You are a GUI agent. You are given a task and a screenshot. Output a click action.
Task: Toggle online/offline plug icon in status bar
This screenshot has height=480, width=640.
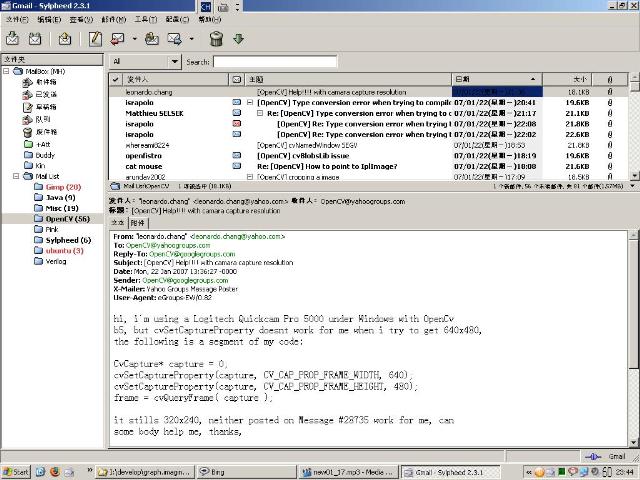(593, 456)
